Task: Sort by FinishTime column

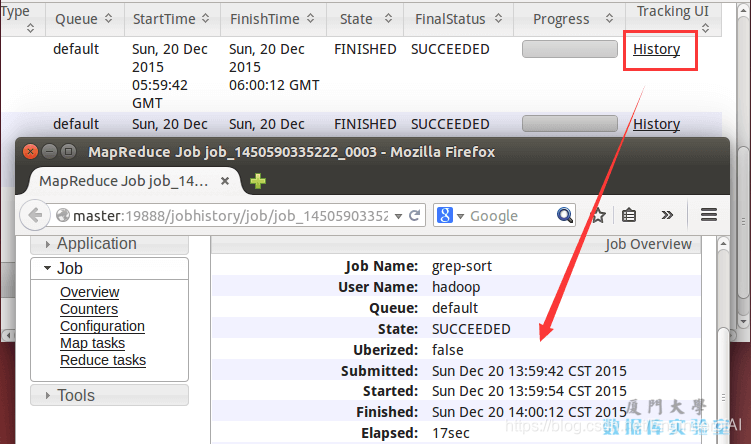Action: click(273, 19)
